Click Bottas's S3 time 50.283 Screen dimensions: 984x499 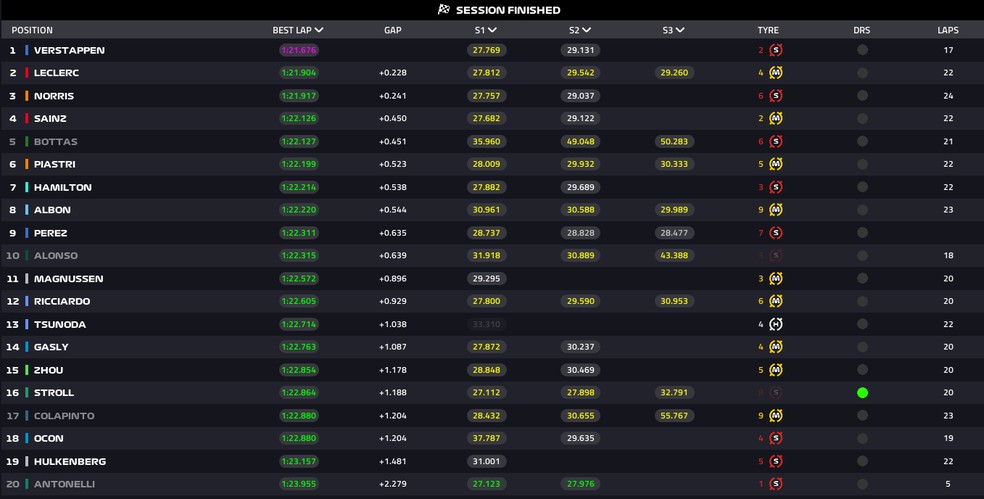click(674, 142)
